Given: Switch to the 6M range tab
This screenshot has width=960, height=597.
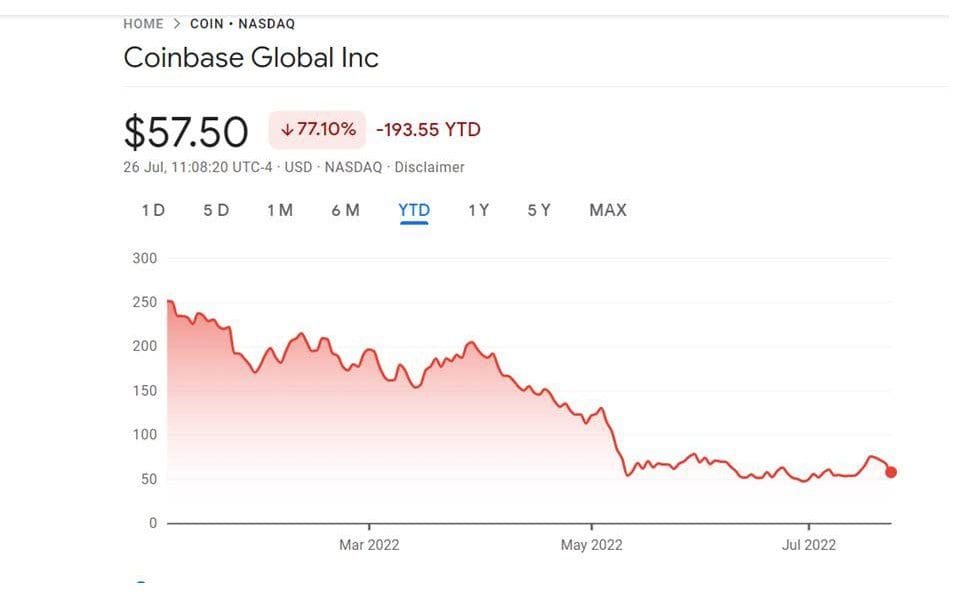Looking at the screenshot, I should pyautogui.click(x=345, y=210).
